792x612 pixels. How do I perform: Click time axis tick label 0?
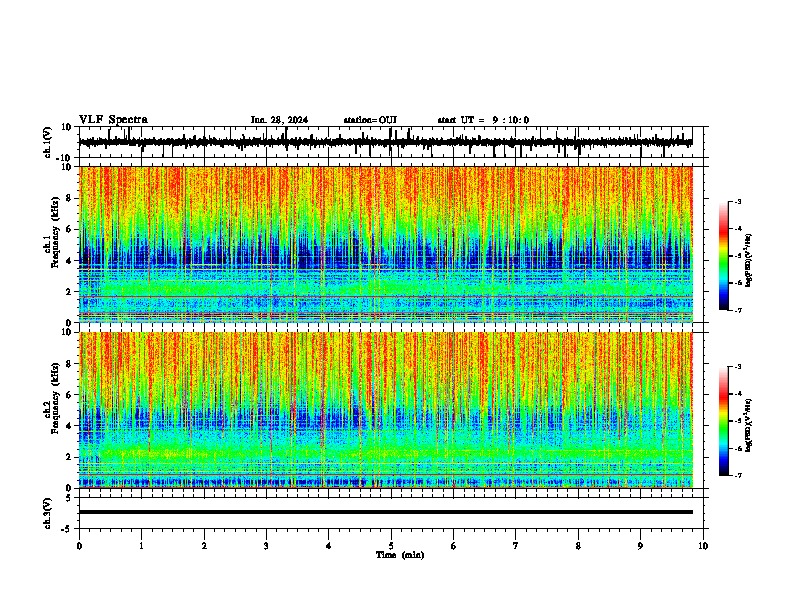79,546
